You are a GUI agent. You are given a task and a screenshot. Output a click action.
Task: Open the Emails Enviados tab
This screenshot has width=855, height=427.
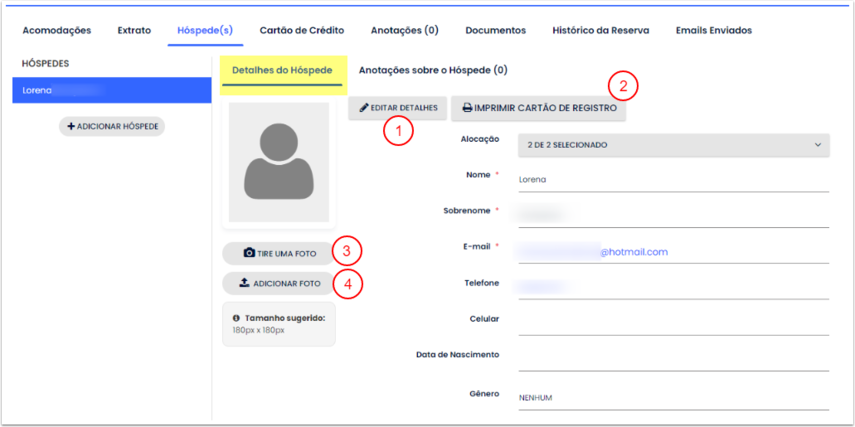coord(713,30)
